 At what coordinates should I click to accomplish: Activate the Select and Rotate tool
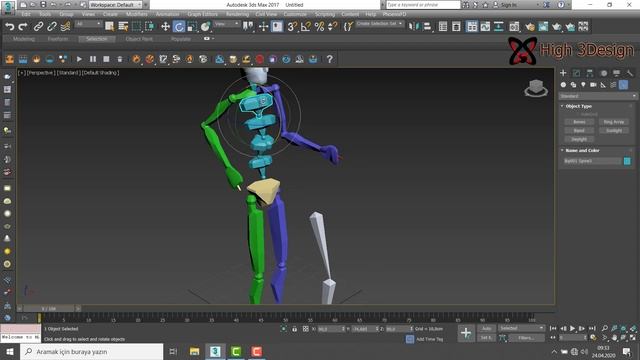(179, 27)
